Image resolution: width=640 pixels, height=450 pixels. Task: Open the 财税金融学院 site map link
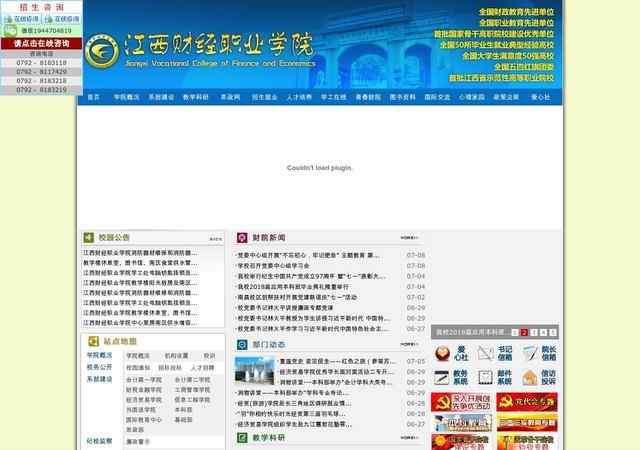coord(144,390)
